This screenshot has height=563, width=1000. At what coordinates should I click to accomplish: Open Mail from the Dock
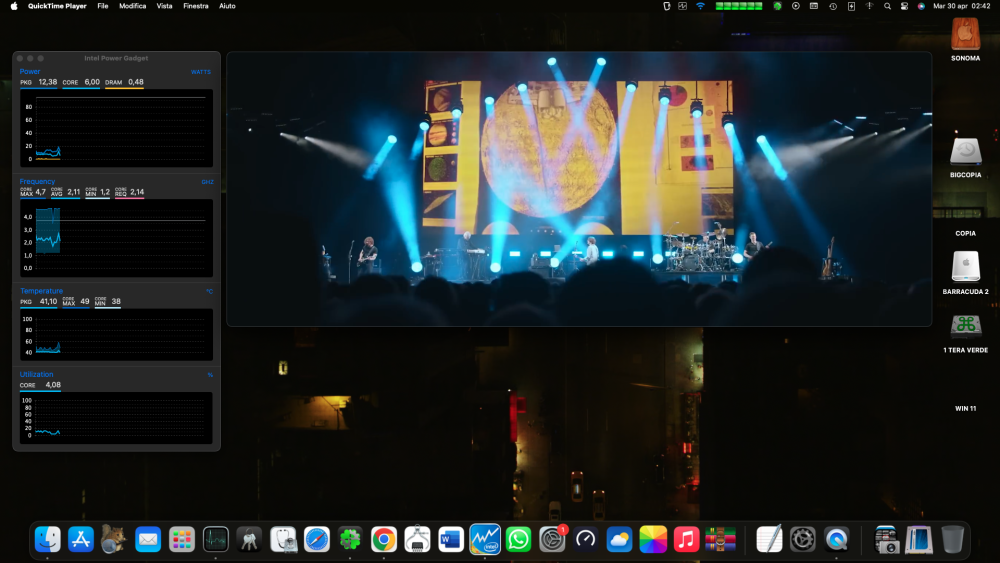point(148,539)
